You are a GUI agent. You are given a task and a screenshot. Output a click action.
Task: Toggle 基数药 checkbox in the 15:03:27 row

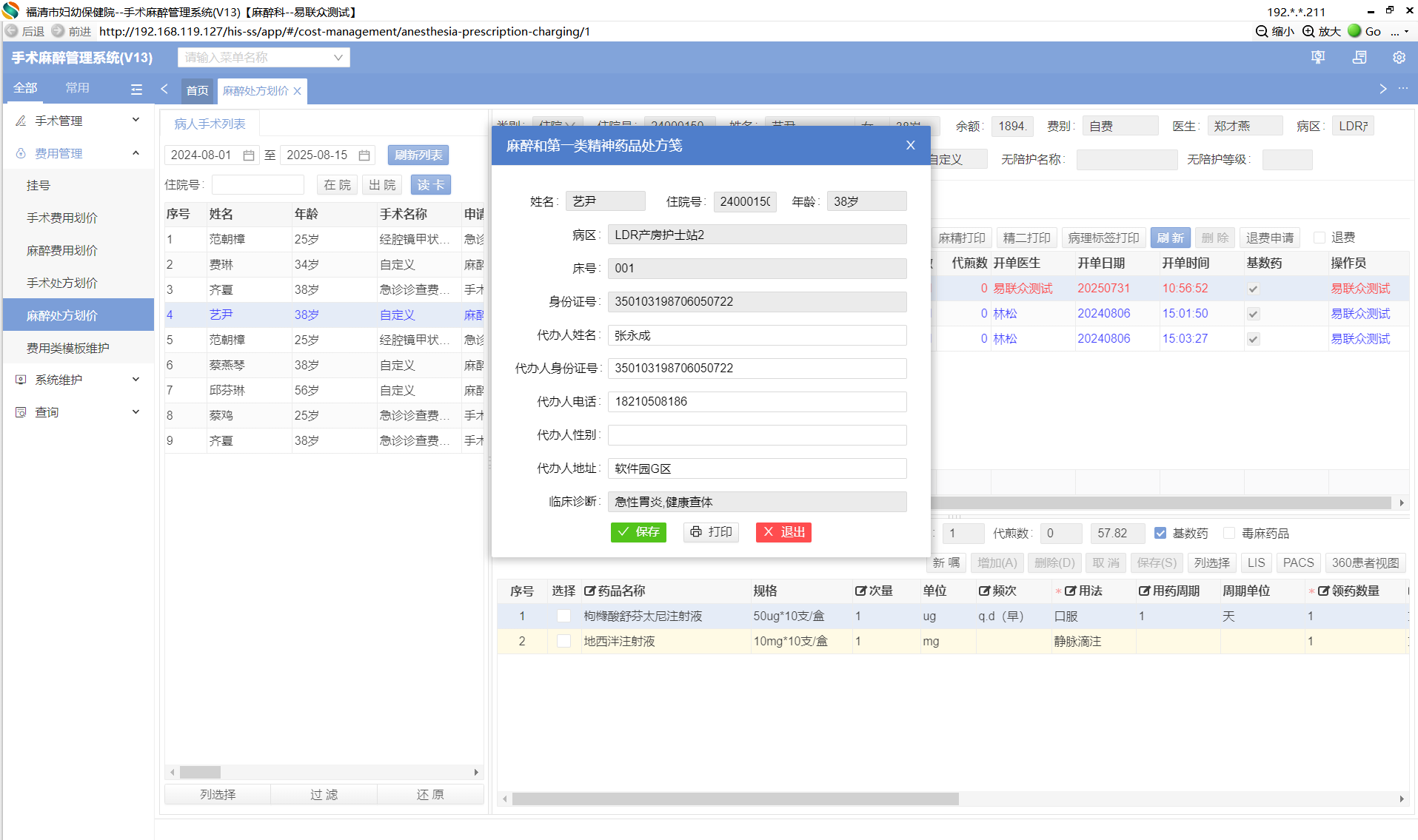coord(1253,339)
